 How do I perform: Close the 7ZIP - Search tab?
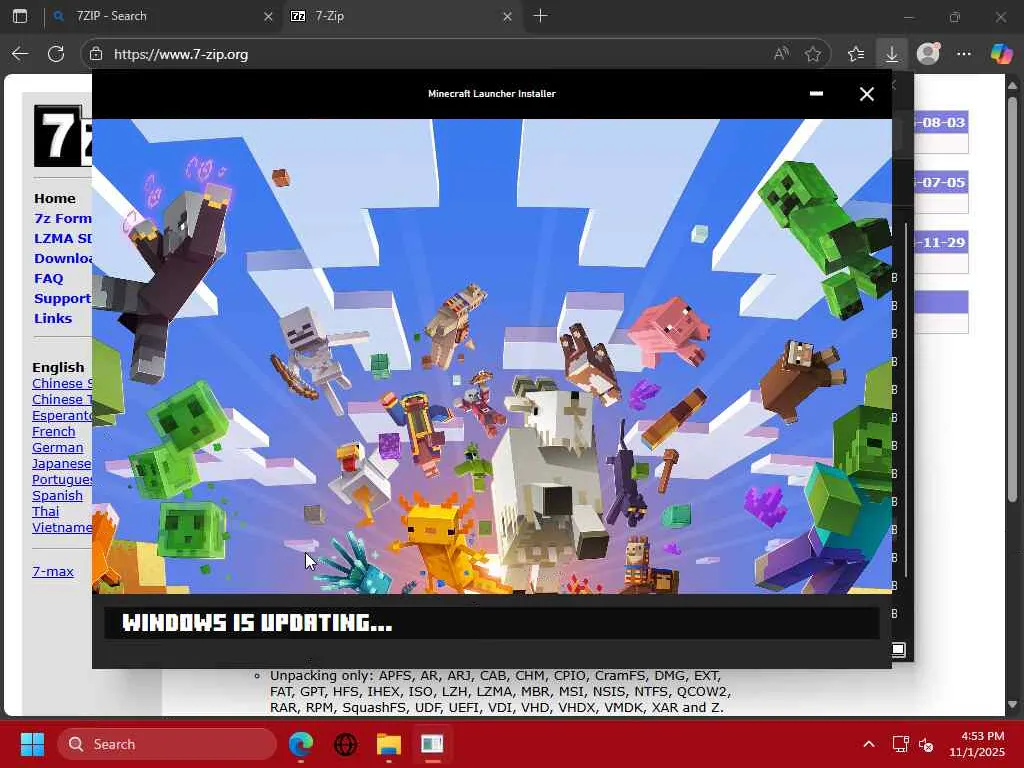pos(268,16)
